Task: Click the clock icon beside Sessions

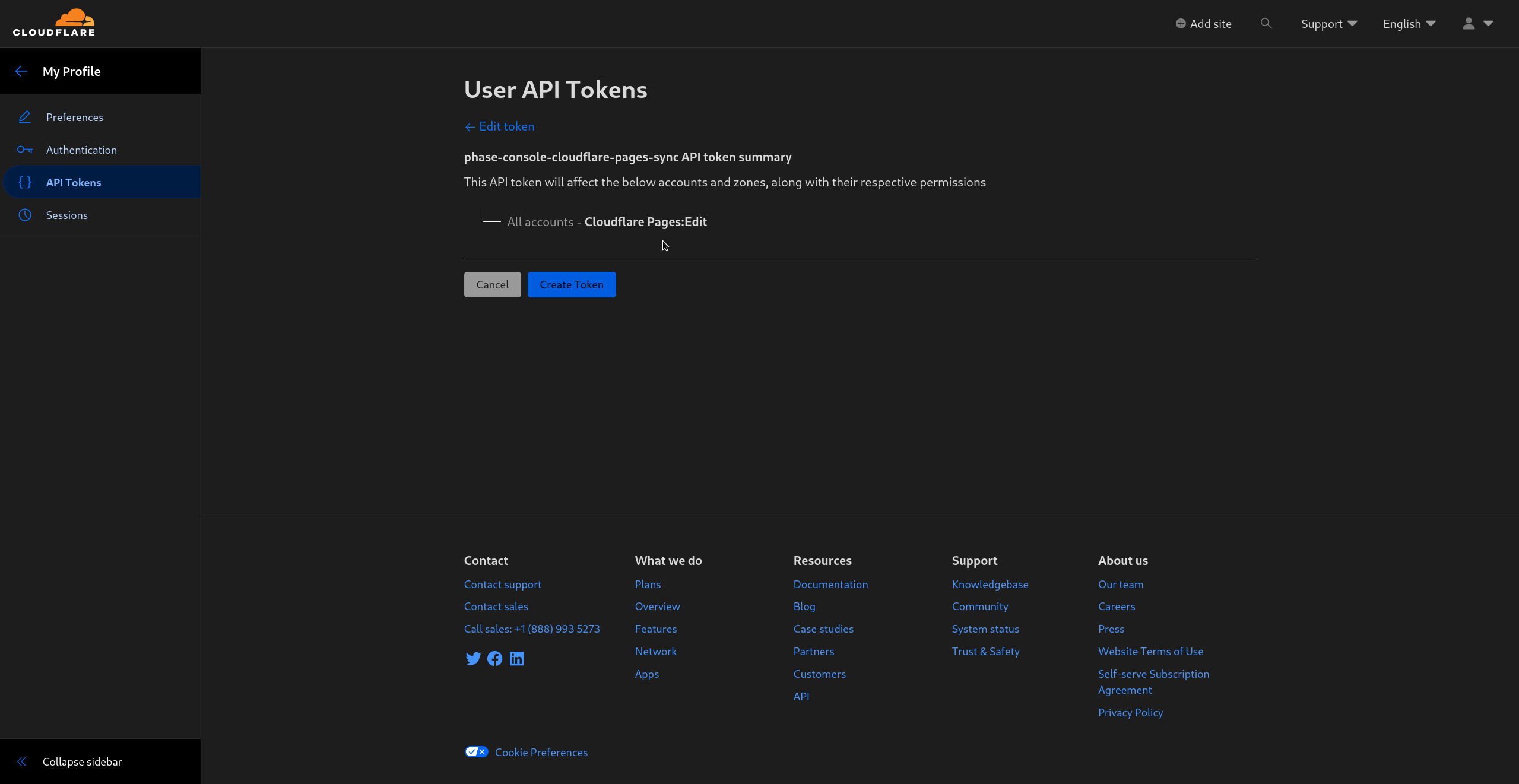Action: [25, 215]
